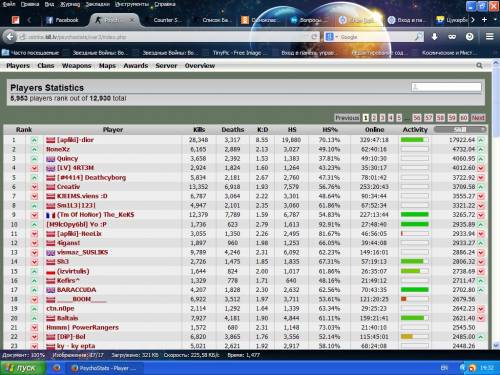Go to page 2 of the player list
Viewport: 500px width, 375px height.
[374, 118]
